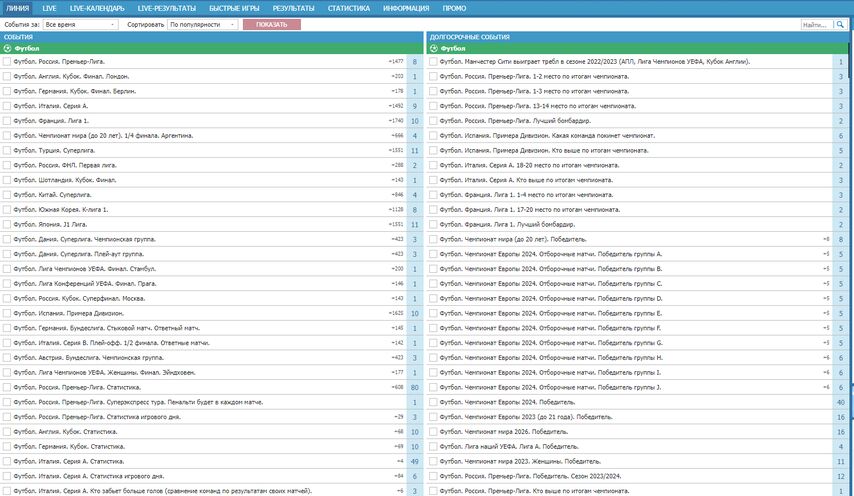This screenshot has width=854, height=496.
Task: Focus the Найти search field
Action: coord(817,25)
